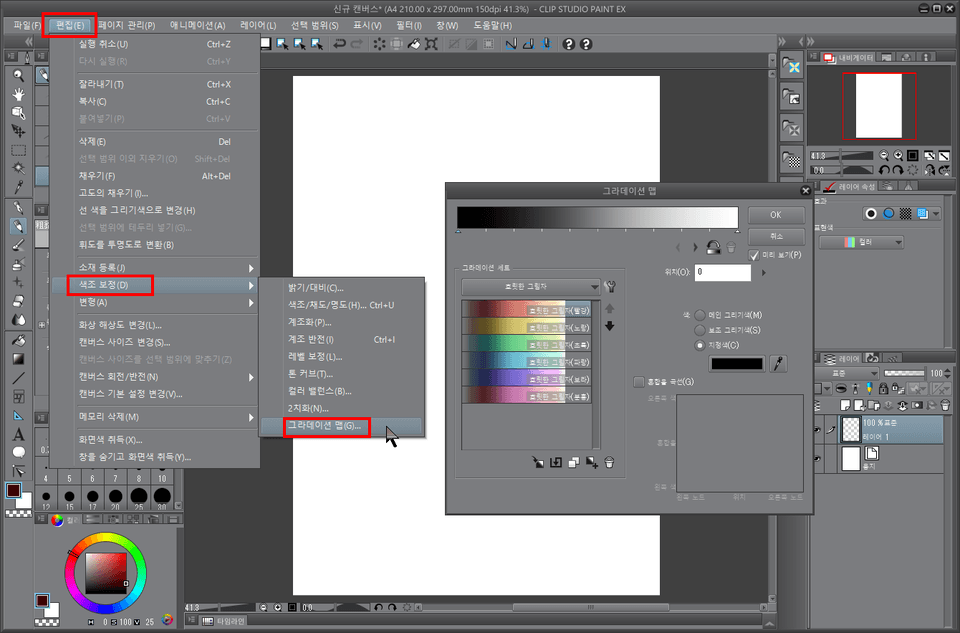Open gradient set wrench settings

(610, 287)
